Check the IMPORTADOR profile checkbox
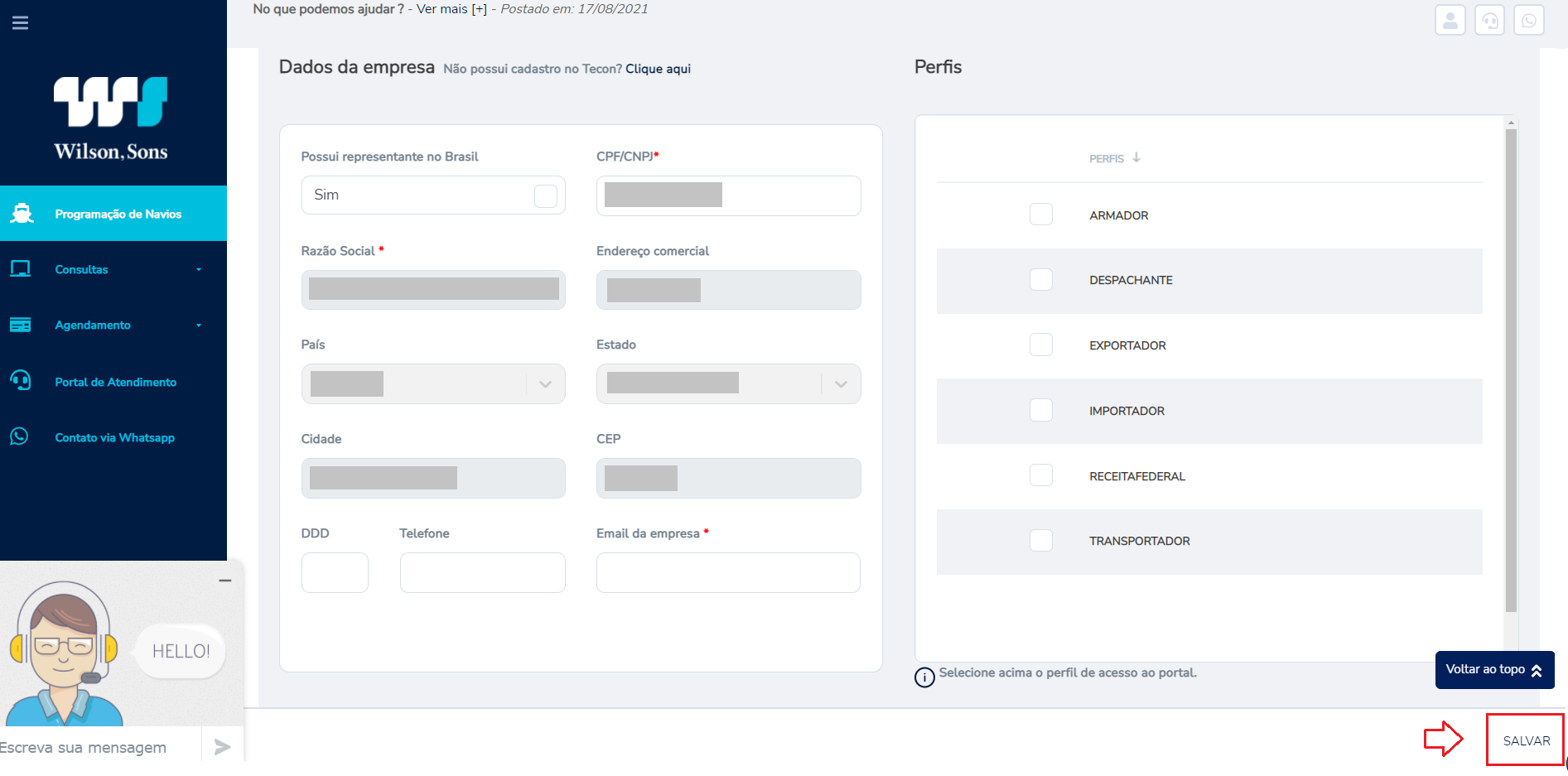The width and height of the screenshot is (1568, 776). click(1041, 410)
